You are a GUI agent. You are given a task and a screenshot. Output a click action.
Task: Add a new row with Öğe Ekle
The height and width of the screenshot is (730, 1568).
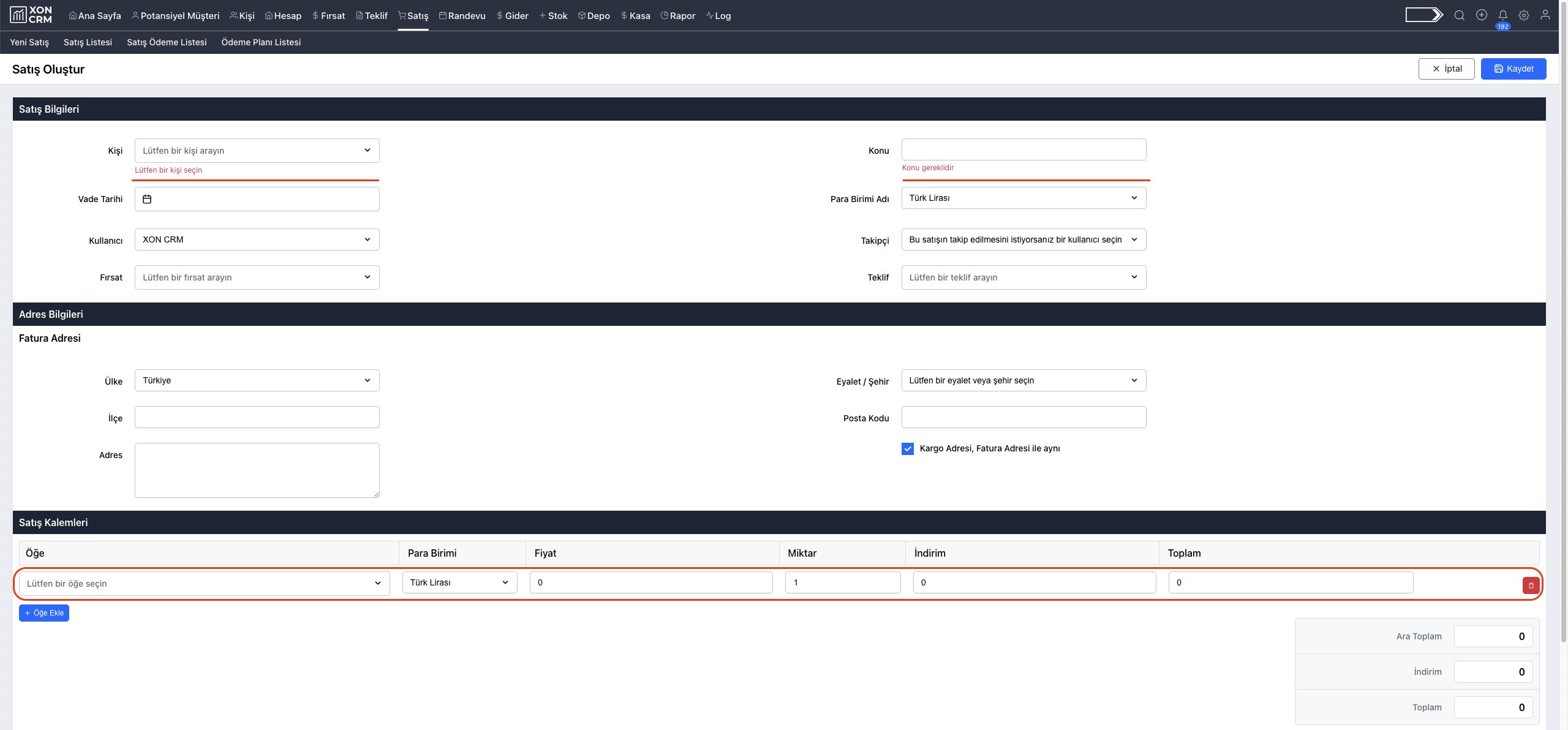[x=44, y=613]
